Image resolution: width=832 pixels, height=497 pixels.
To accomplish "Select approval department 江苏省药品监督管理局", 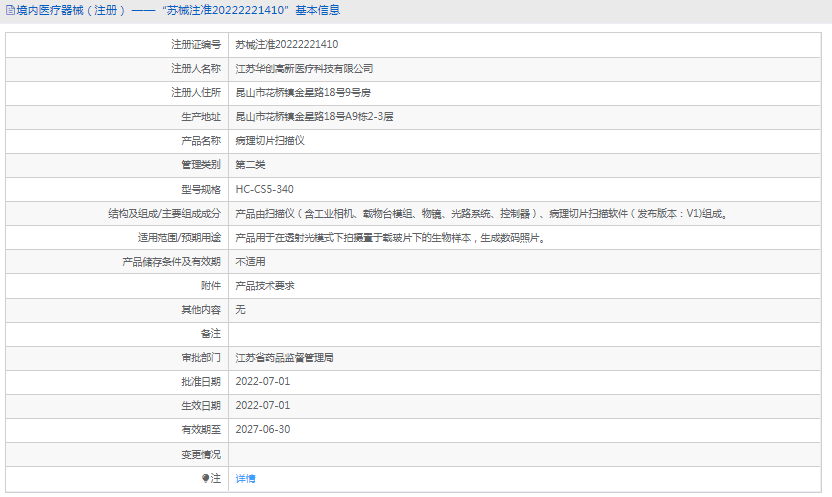I will (284, 358).
